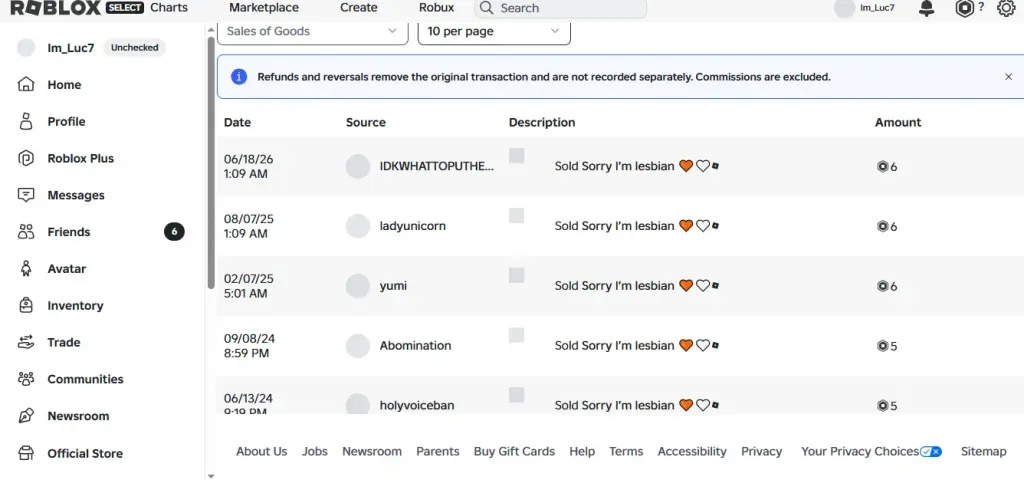Open Create in the top navigation
Screen dimensions: 1024x480
(x=359, y=8)
